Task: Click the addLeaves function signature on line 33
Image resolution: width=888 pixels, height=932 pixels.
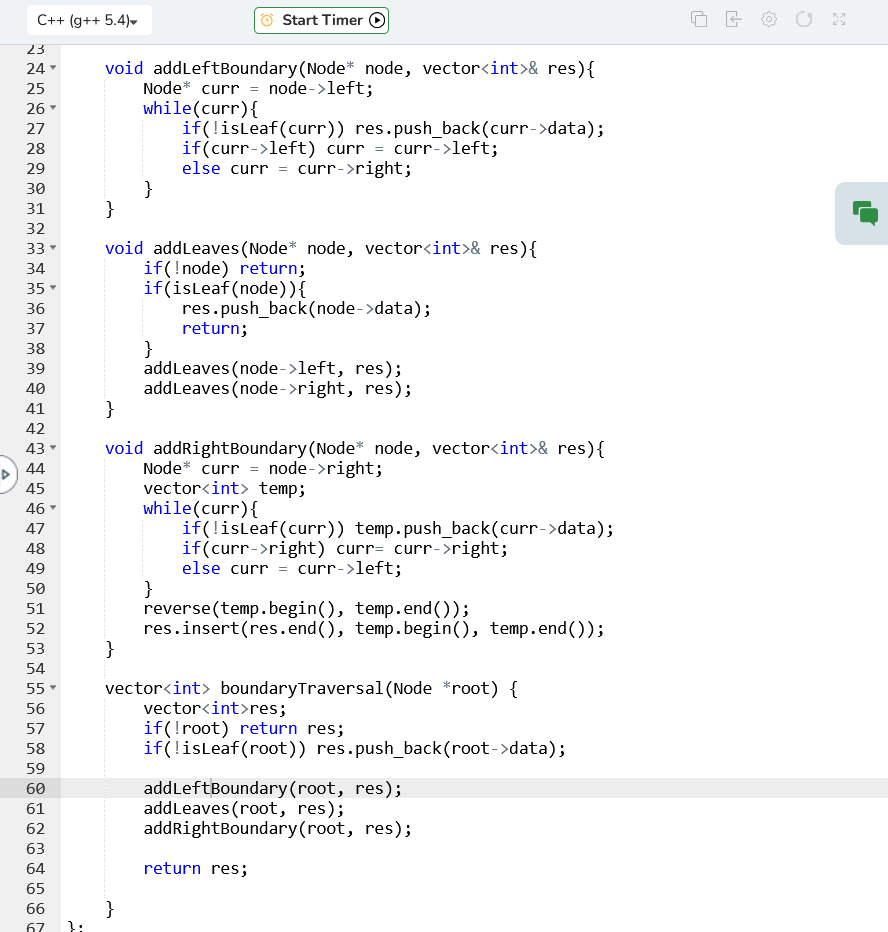Action: coord(321,248)
